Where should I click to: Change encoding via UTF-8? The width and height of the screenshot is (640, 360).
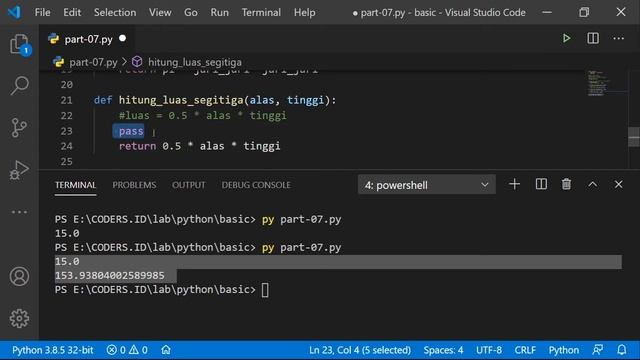click(x=489, y=350)
